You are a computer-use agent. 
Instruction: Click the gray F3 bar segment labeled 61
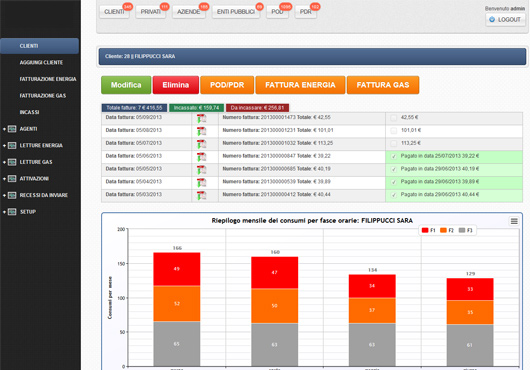click(470, 345)
